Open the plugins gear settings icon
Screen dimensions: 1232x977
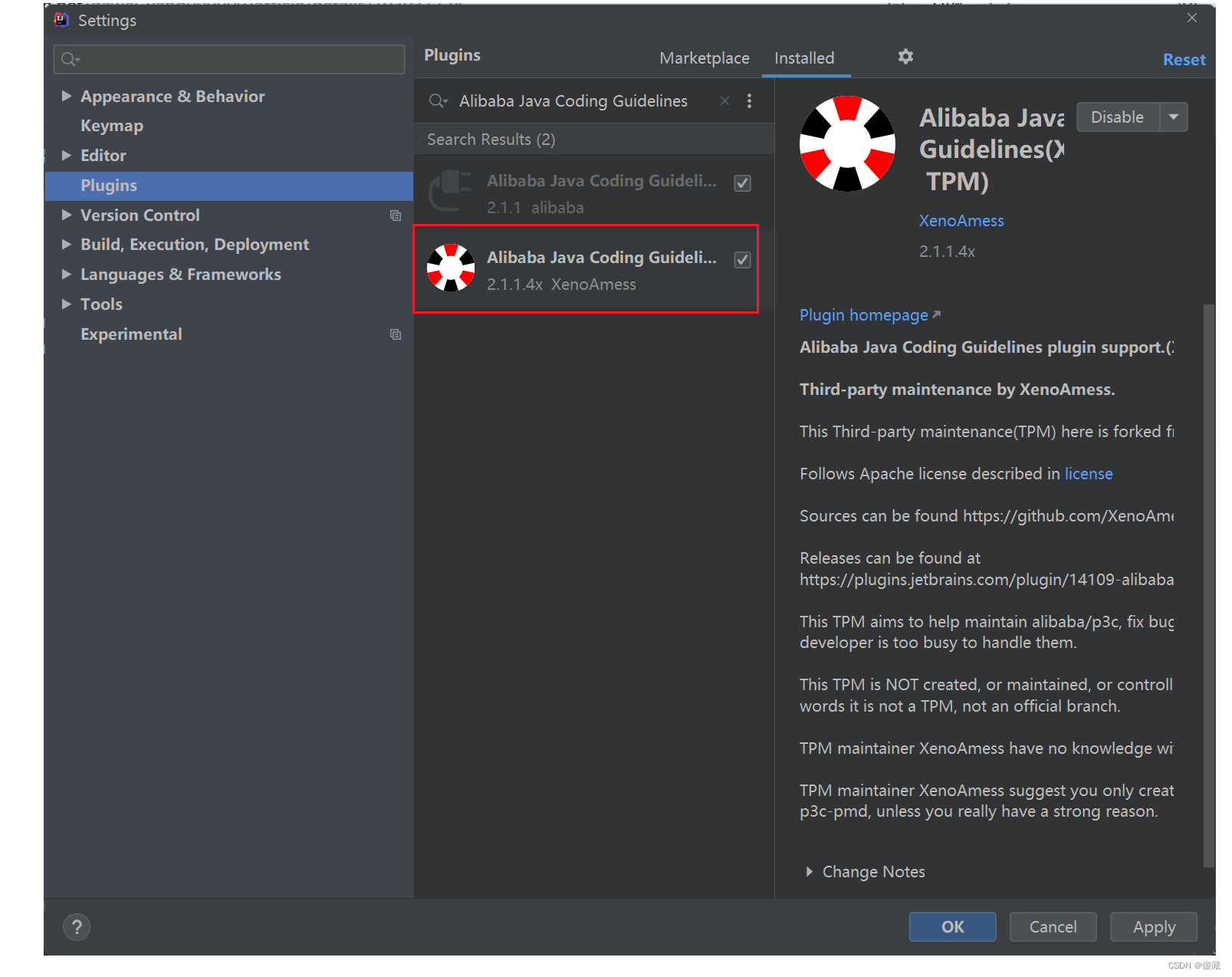905,57
